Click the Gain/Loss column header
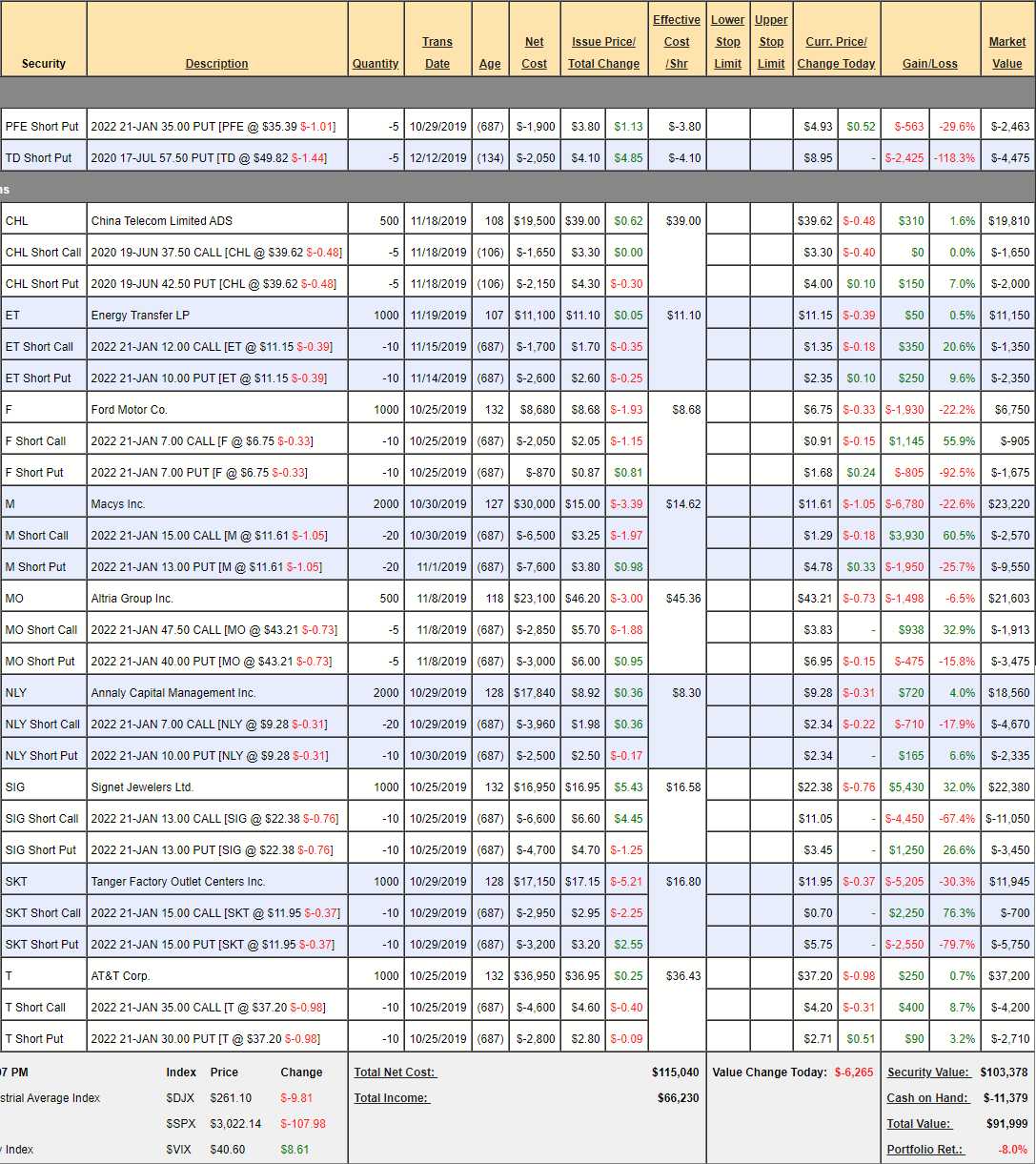1036x1164 pixels. 930,64
